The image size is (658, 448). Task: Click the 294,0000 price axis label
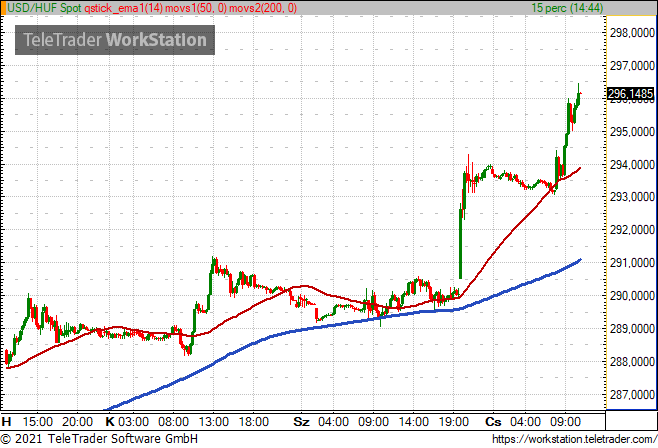click(632, 165)
